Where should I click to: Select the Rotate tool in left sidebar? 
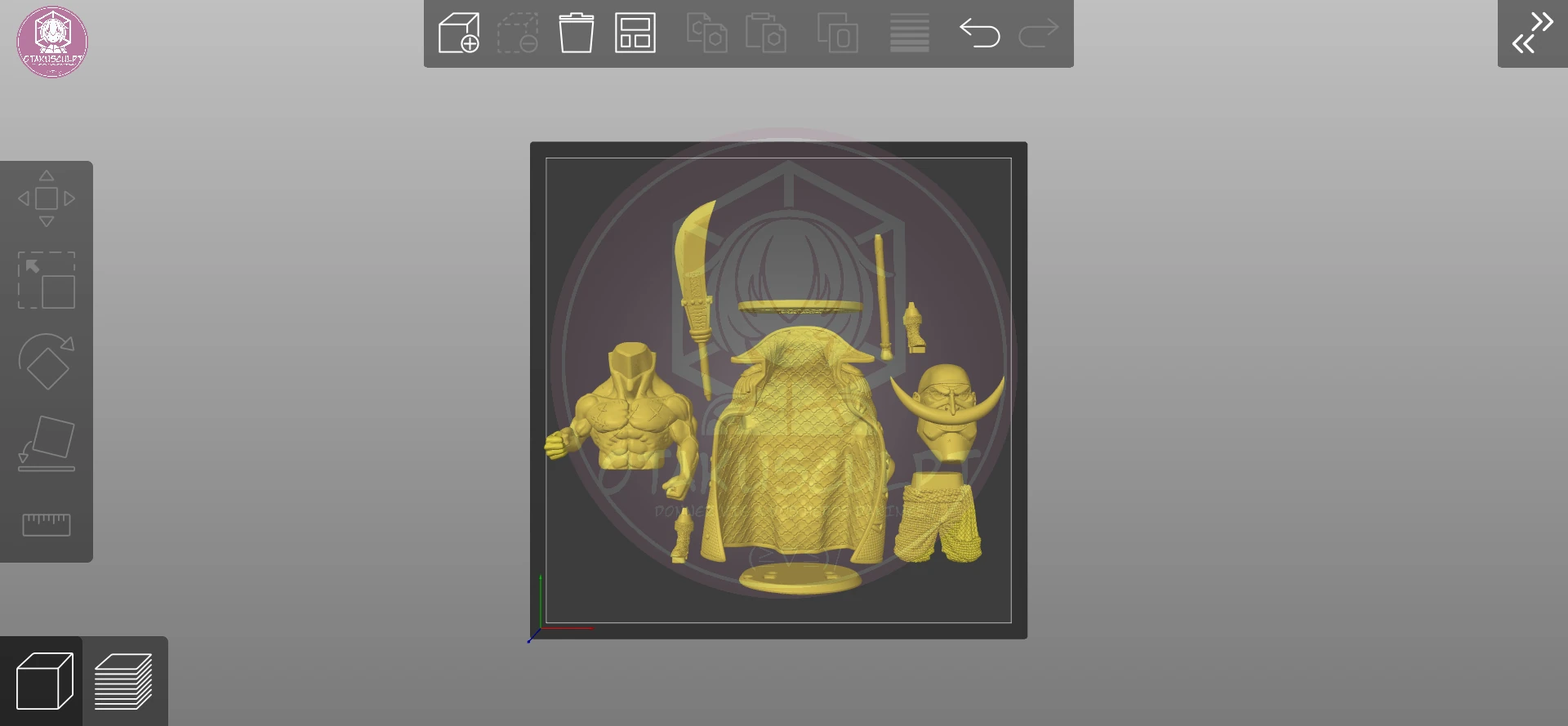click(x=47, y=362)
